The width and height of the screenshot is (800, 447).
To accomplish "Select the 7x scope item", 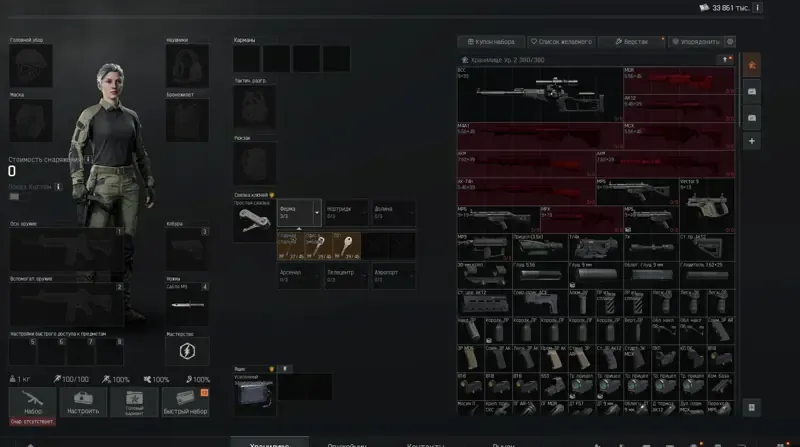I will 651,247.
